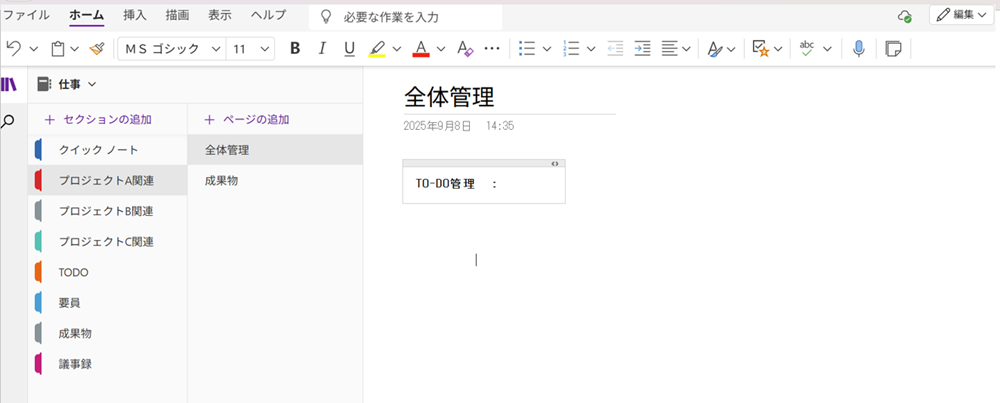
Task: Open the Tags dropdown arrow
Action: 779,48
